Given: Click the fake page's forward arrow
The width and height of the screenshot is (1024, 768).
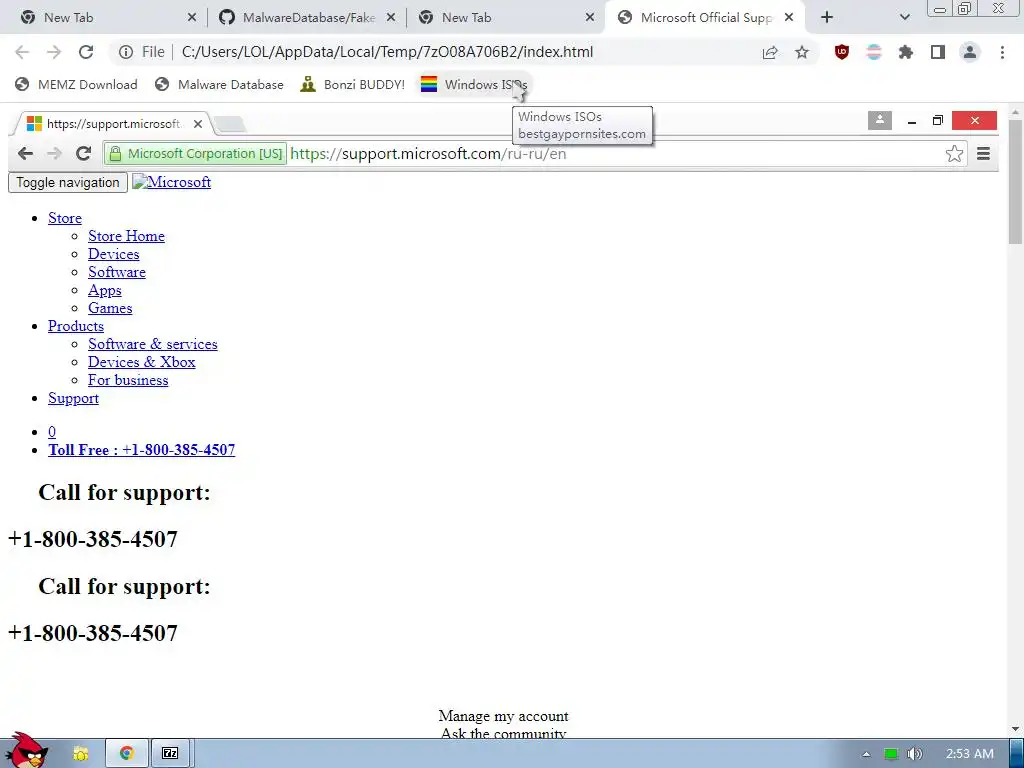Looking at the screenshot, I should [54, 153].
